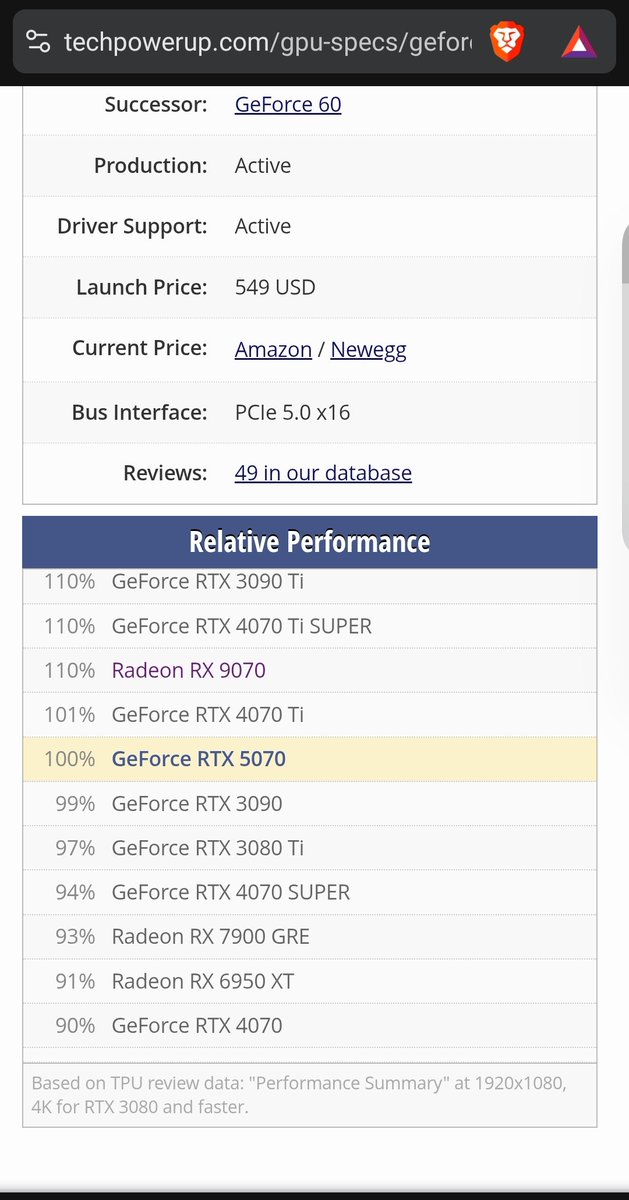The image size is (629, 1200).
Task: Select Radeon RX 7900 GRE entry
Action: (211, 936)
